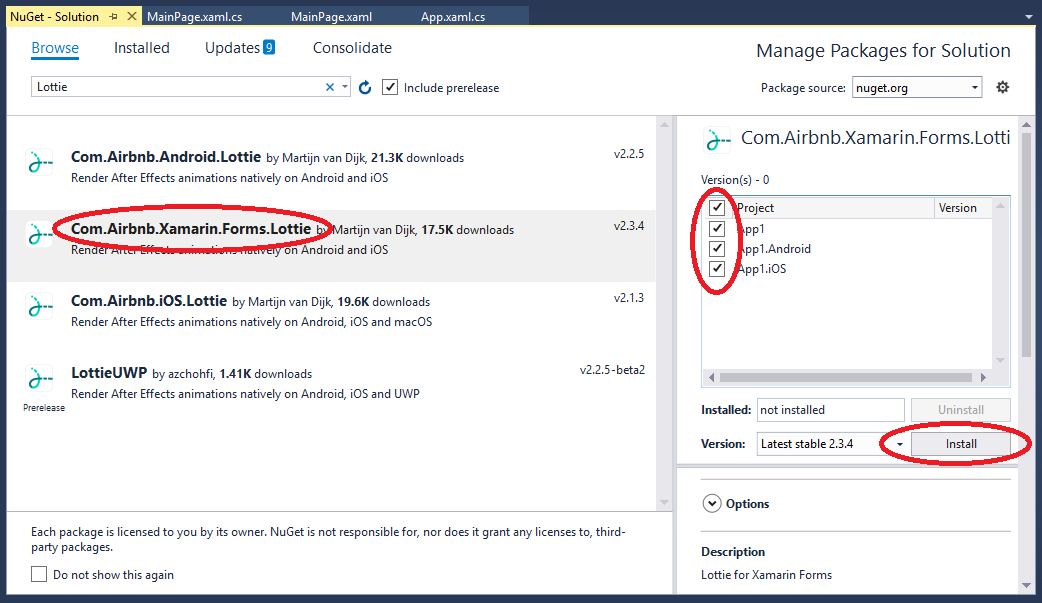Image resolution: width=1042 pixels, height=603 pixels.
Task: Click Version column header
Action: (963, 207)
